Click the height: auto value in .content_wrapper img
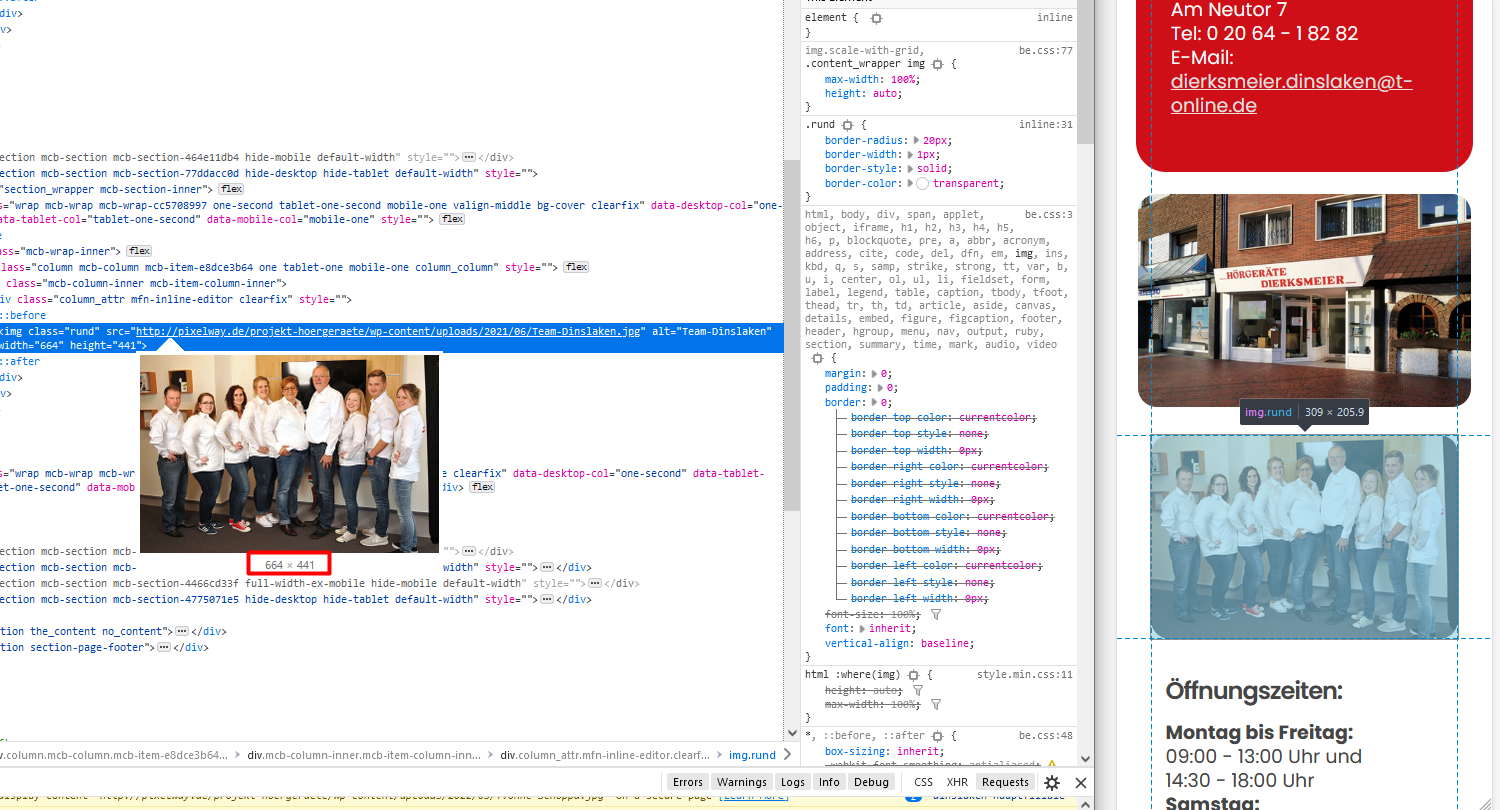The width and height of the screenshot is (1500, 810). coord(885,94)
